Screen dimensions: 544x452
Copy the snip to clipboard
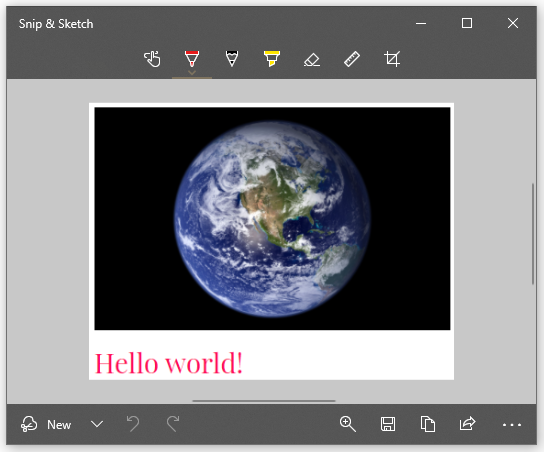click(427, 424)
